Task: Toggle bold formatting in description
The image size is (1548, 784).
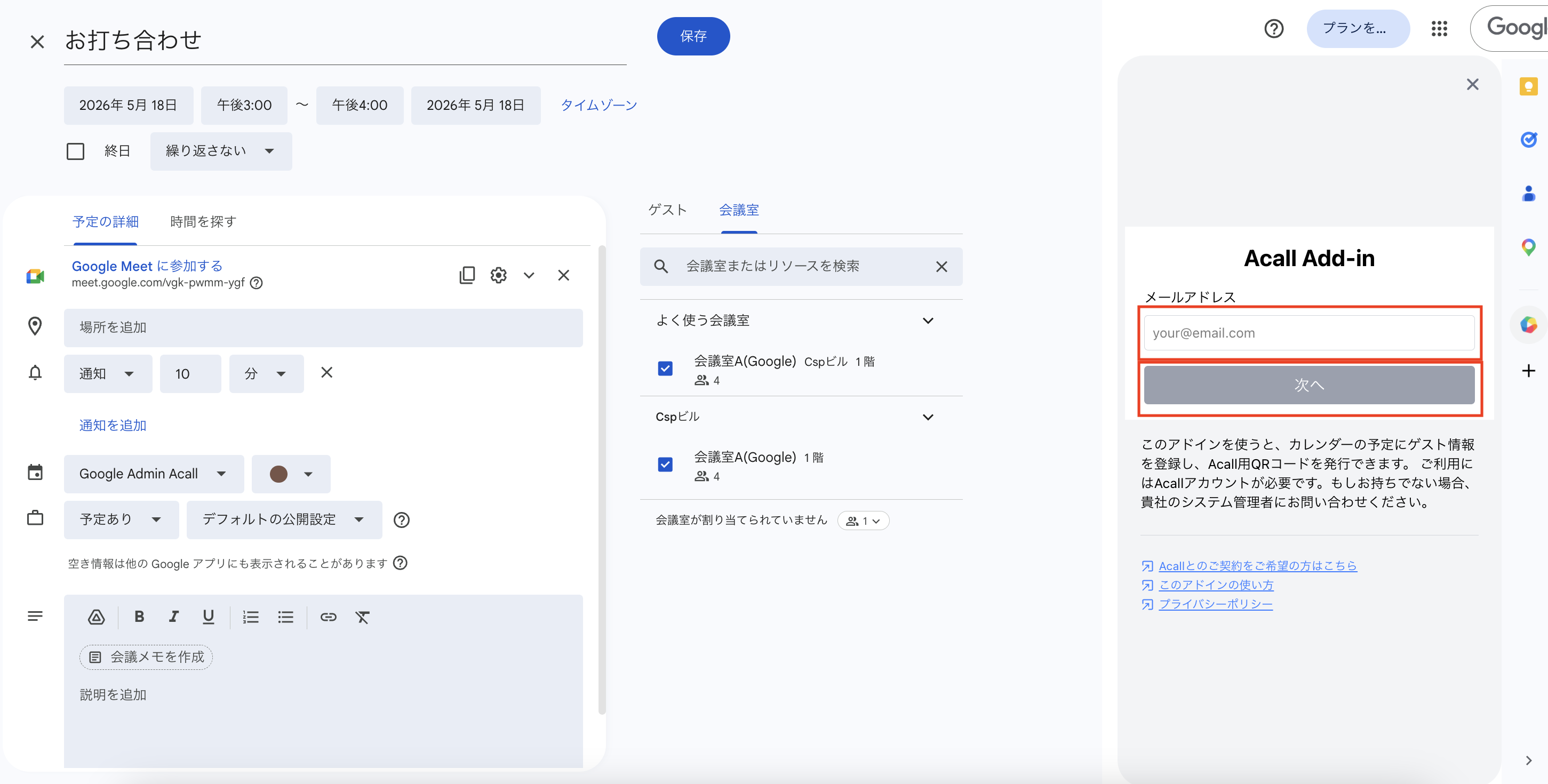Action: pyautogui.click(x=139, y=617)
